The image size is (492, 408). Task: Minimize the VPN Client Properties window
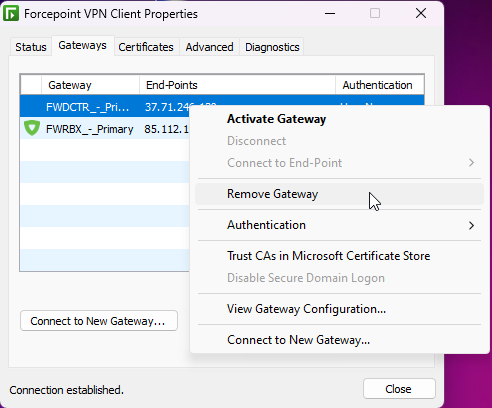[330, 14]
